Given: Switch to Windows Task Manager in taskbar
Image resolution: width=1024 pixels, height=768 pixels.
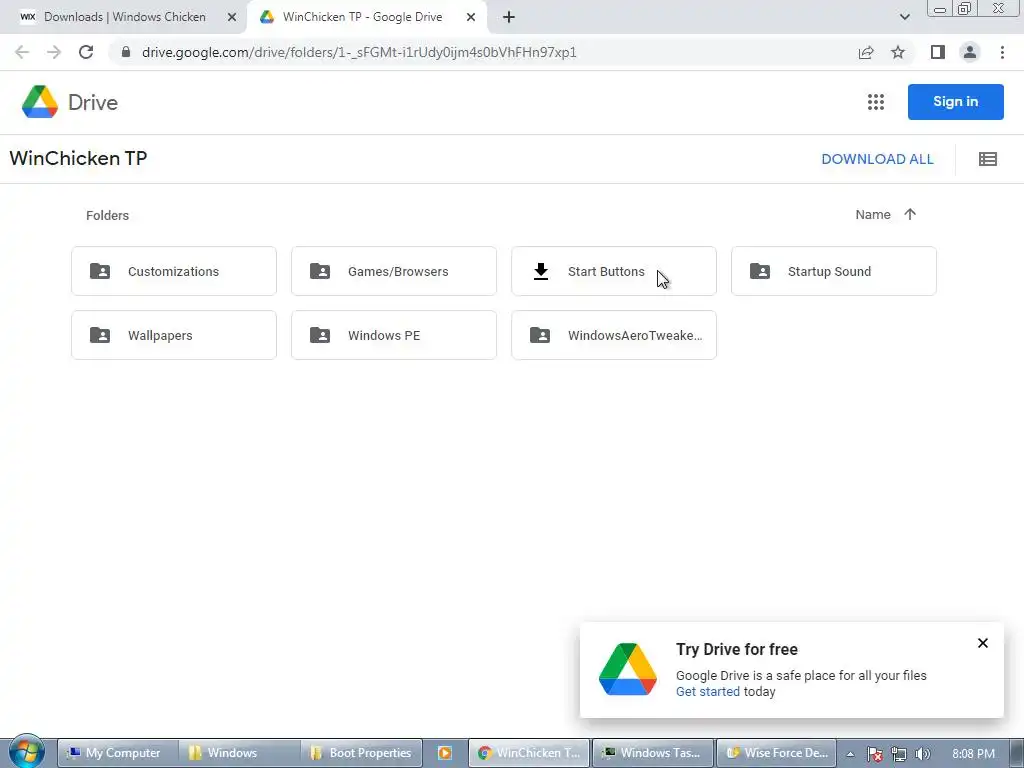Looking at the screenshot, I should tap(652, 753).
